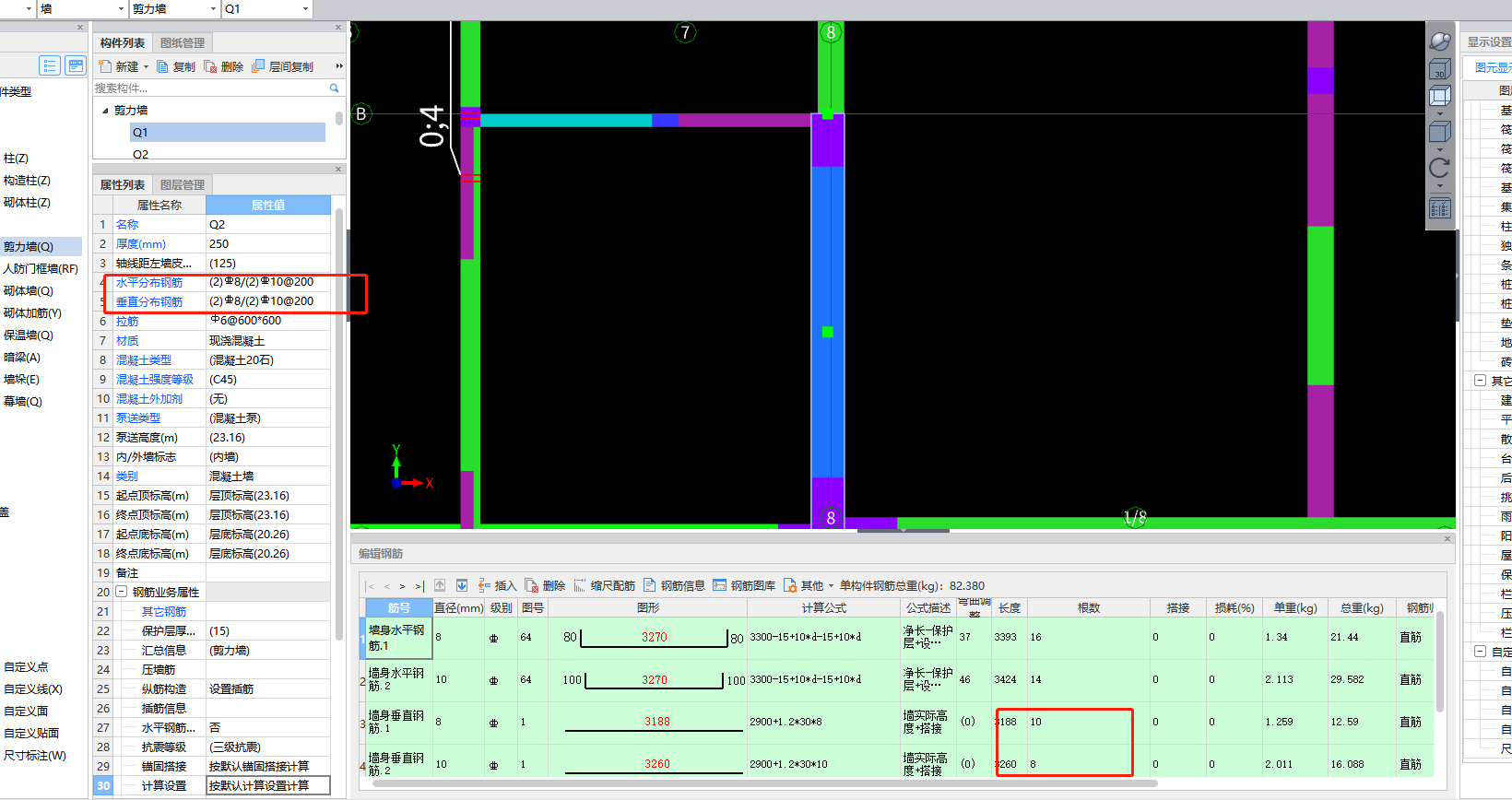Switch to 构件列表 tab
The width and height of the screenshot is (1512, 800).
click(123, 42)
